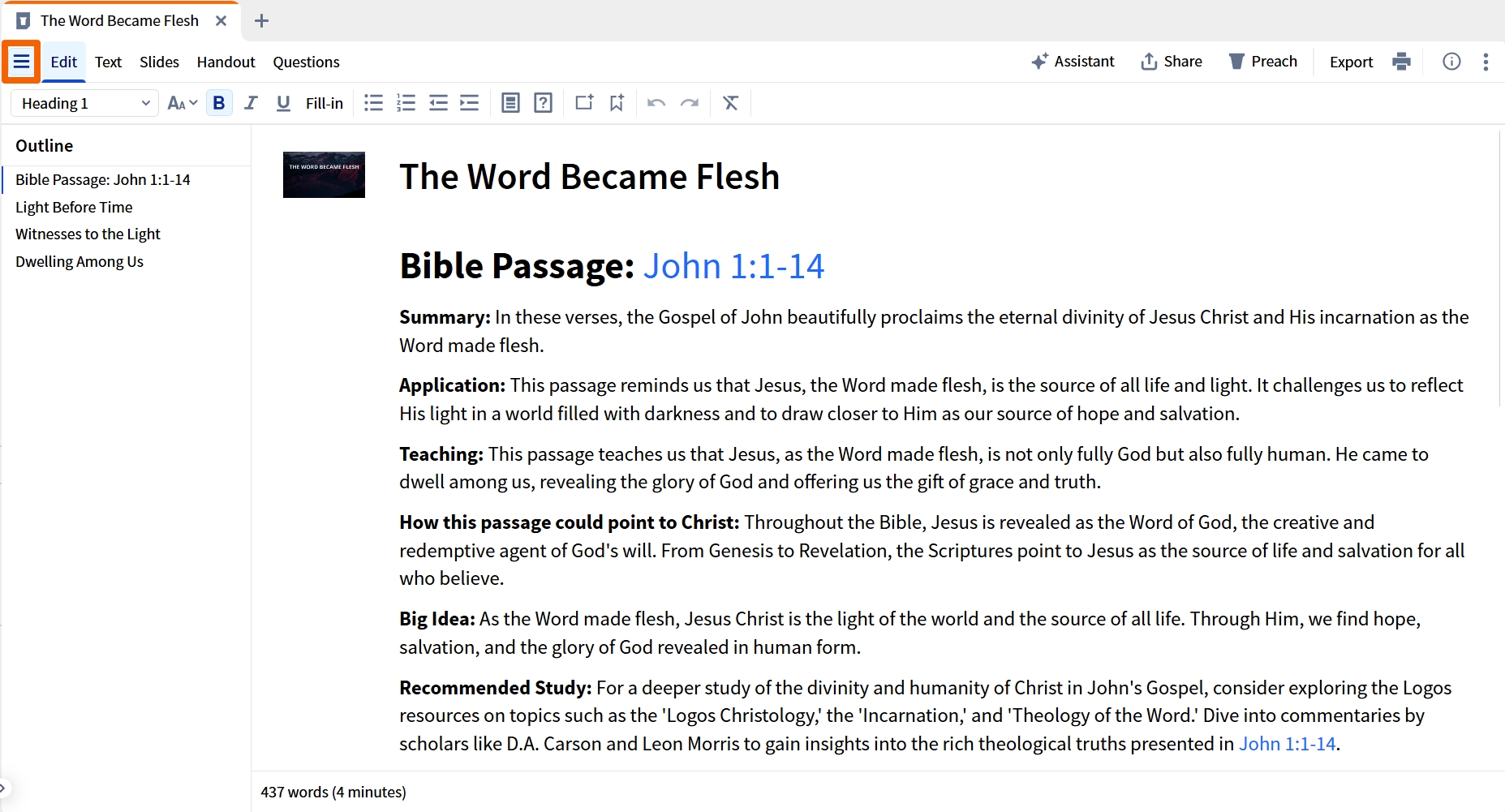Add a bookmark marker
The image size is (1505, 812).
tap(617, 103)
